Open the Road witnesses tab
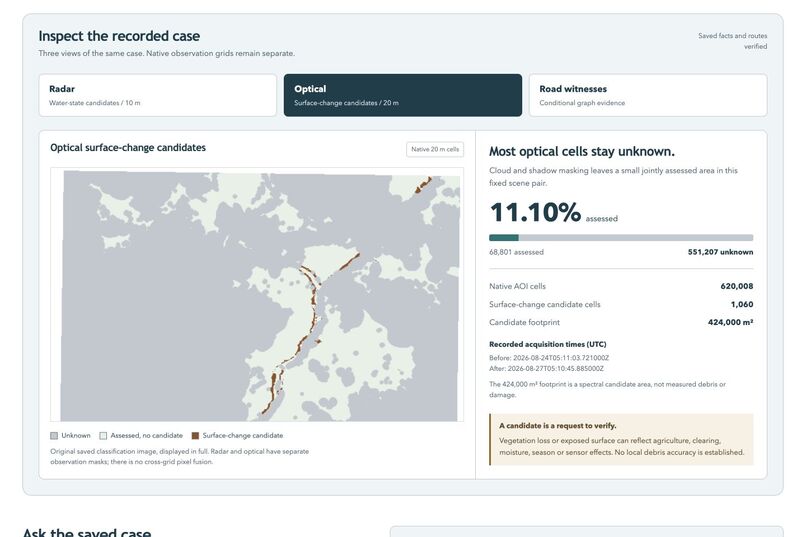The height and width of the screenshot is (537, 806). pos(648,95)
